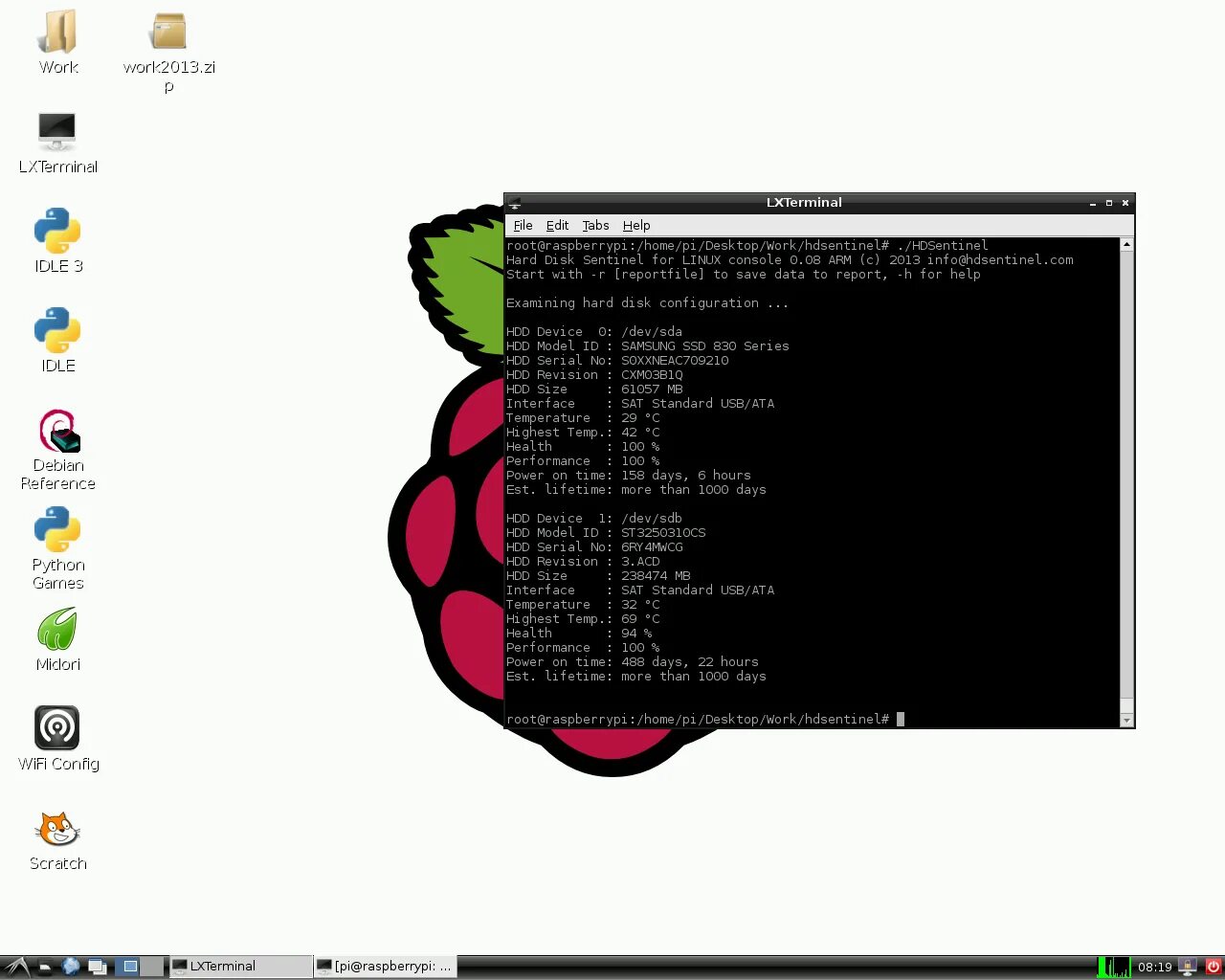Click the LXTerminal window menu icon in titlebar
The image size is (1225, 980).
514,203
